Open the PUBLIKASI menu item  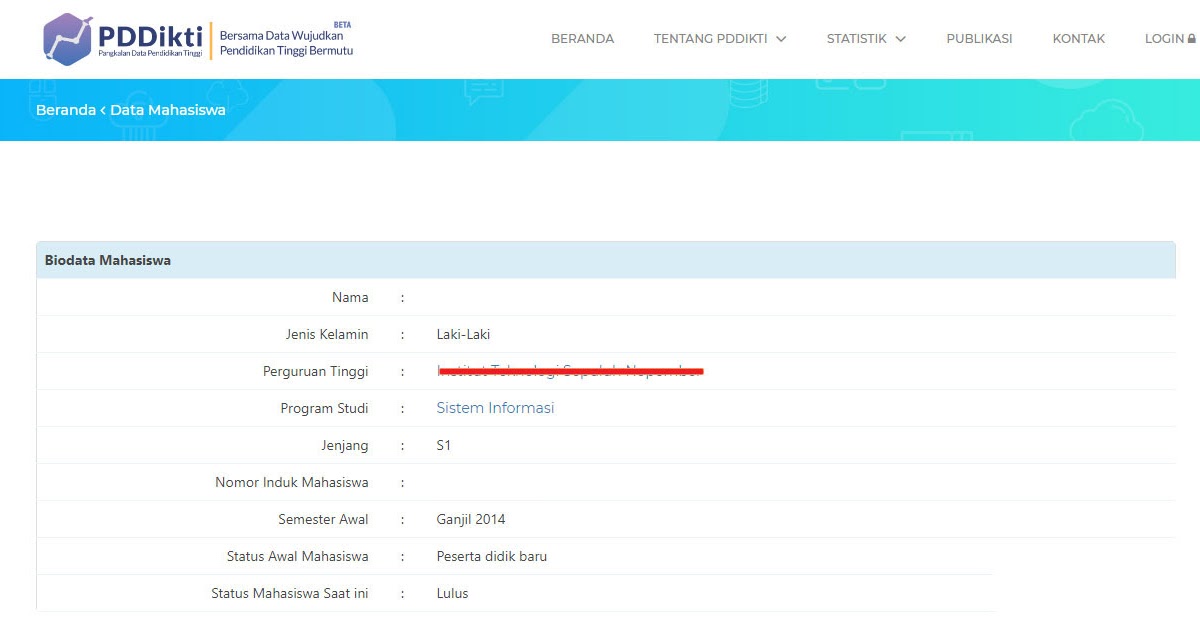(x=979, y=38)
